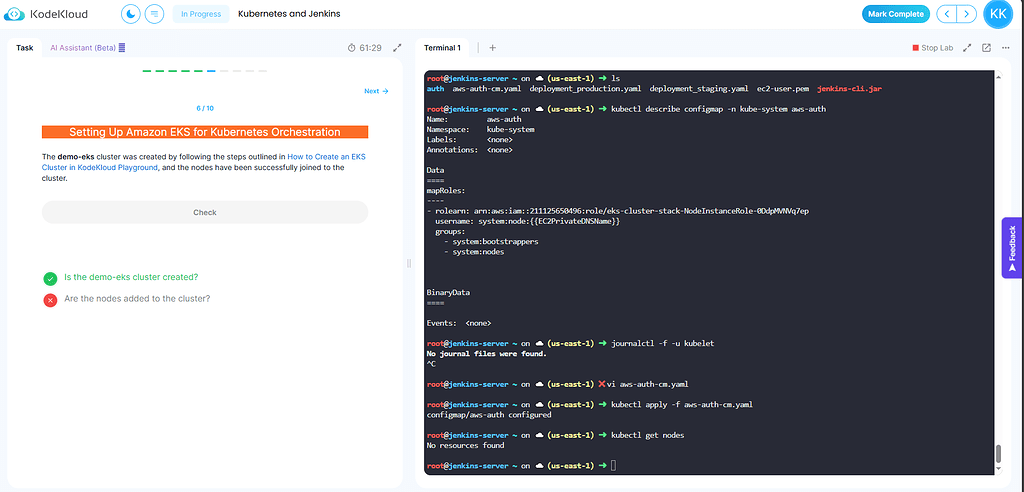This screenshot has width=1024, height=492.
Task: Open terminal in a new window
Action: (x=986, y=47)
